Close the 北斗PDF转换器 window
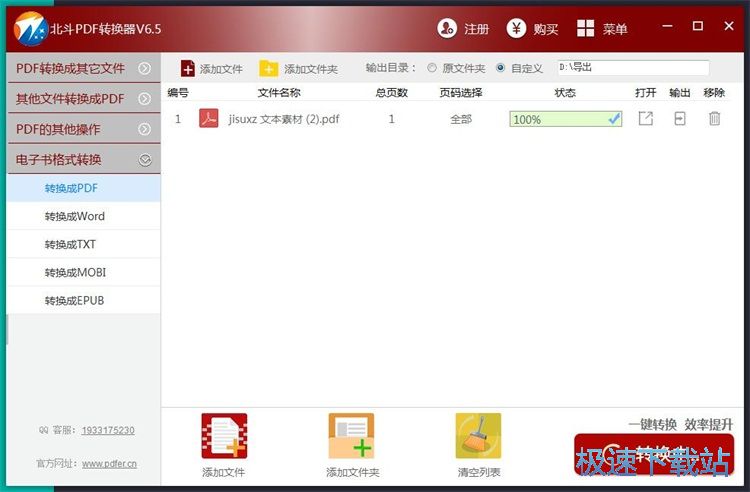 pos(729,26)
